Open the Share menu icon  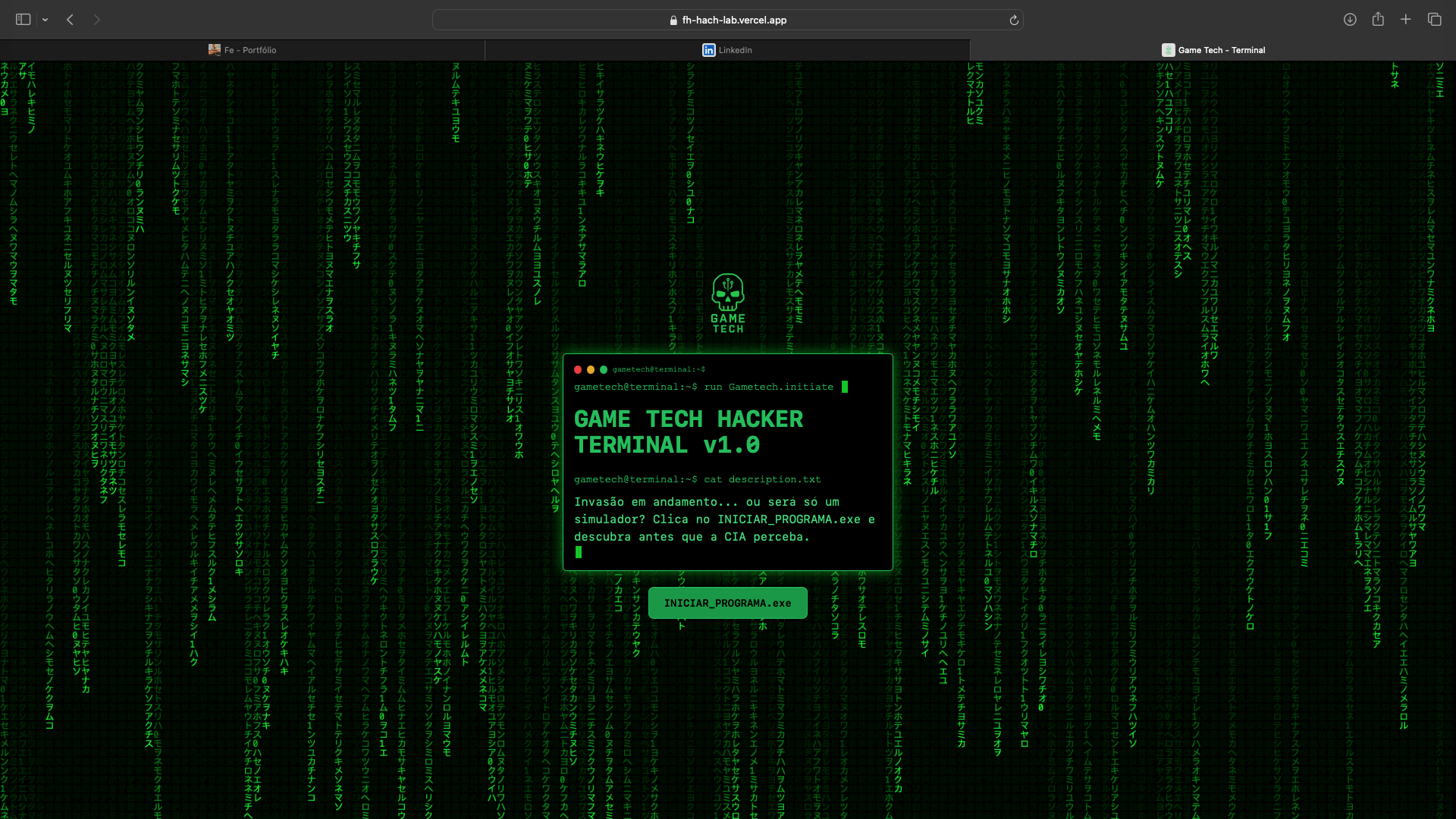pos(1378,20)
